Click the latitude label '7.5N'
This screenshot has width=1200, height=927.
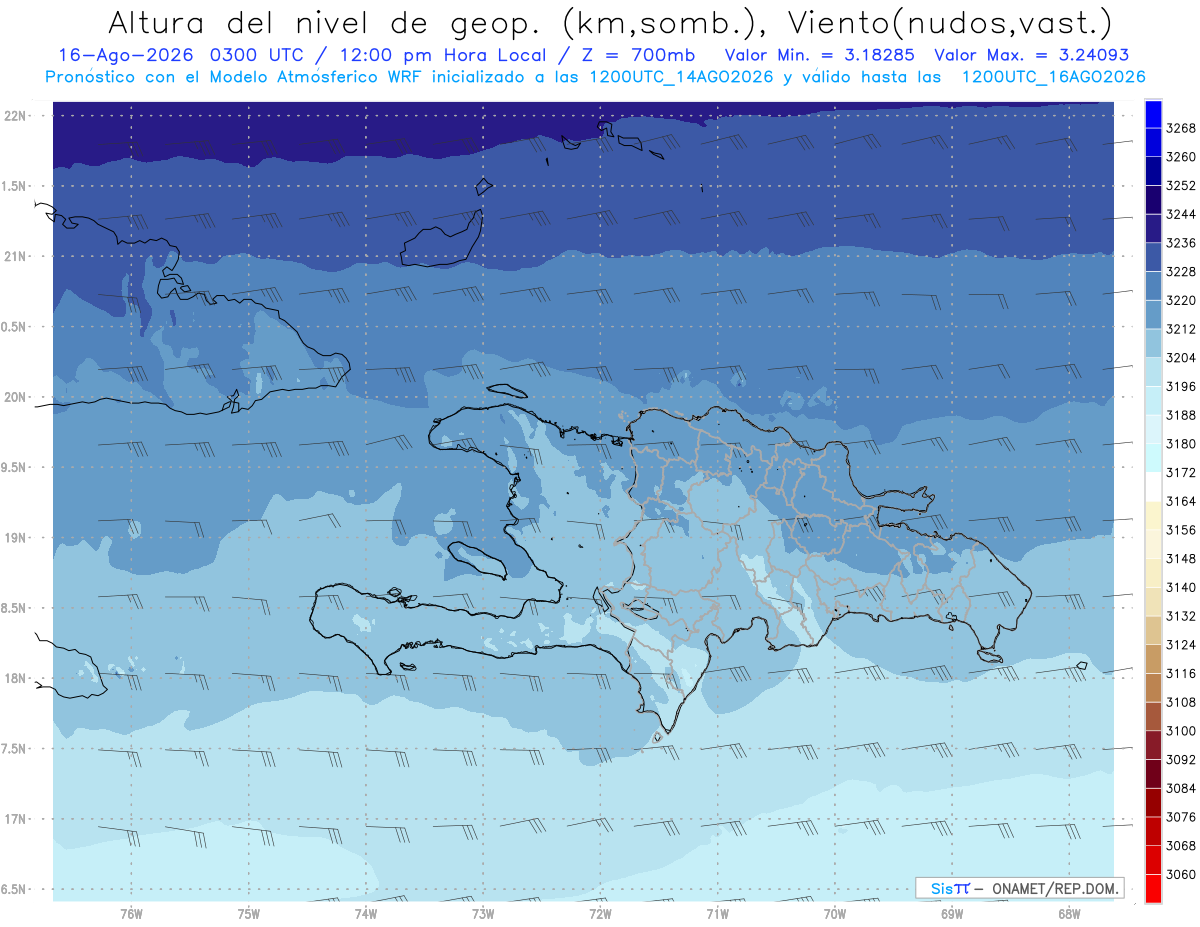pyautogui.click(x=16, y=749)
